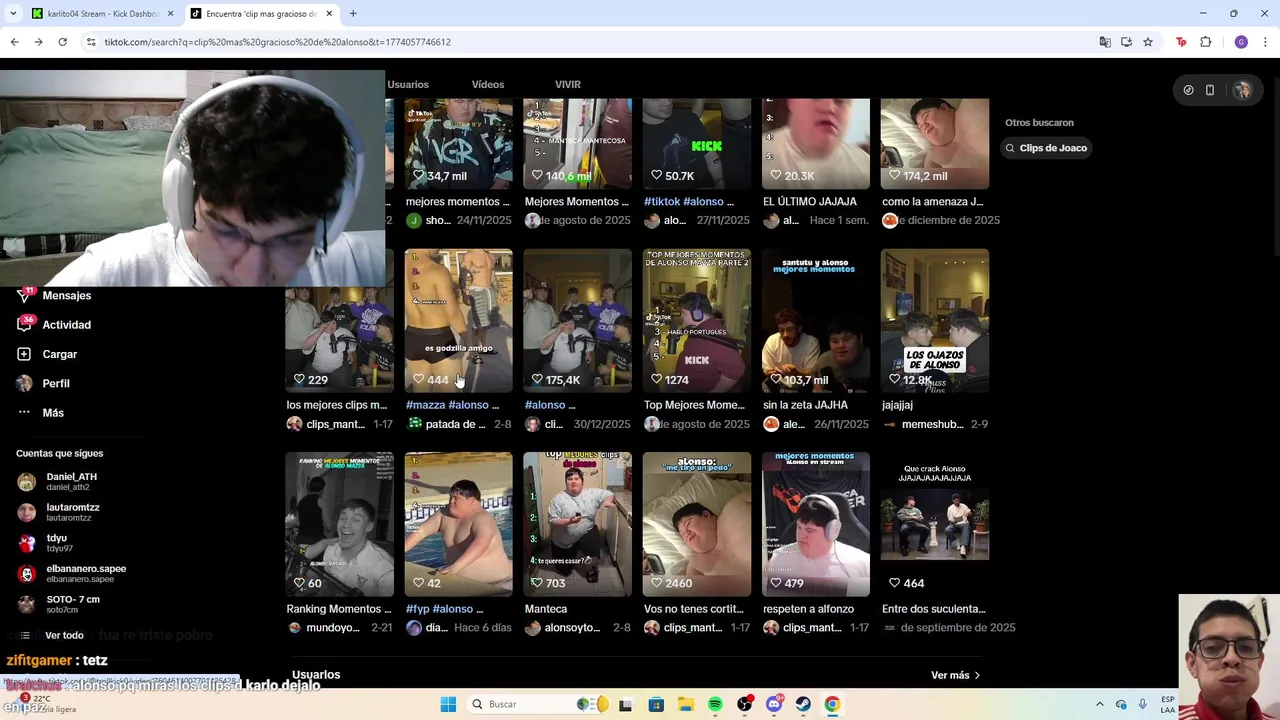The width and height of the screenshot is (1280, 720).
Task: Click the #mazza #alonso video caption
Action: 452,405
